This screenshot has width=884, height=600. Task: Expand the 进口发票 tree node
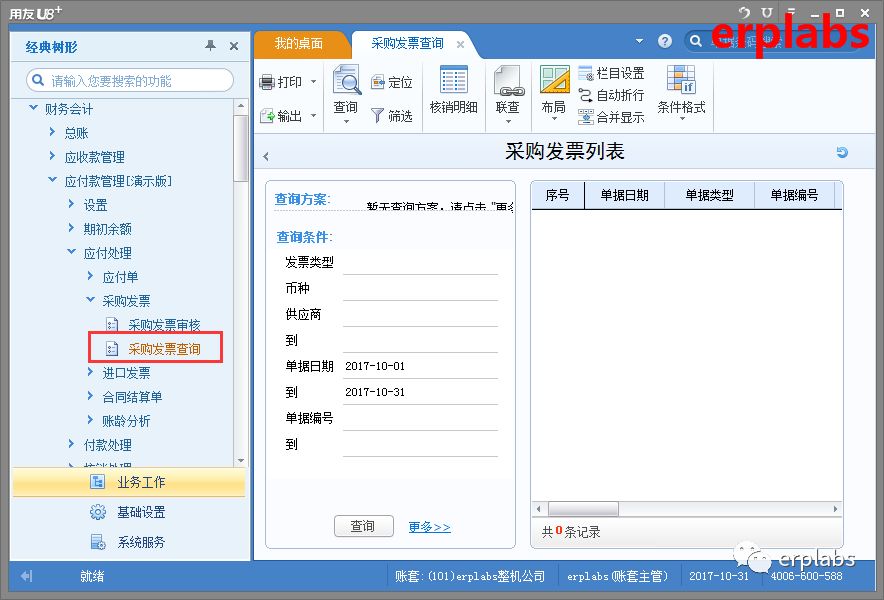[91, 371]
